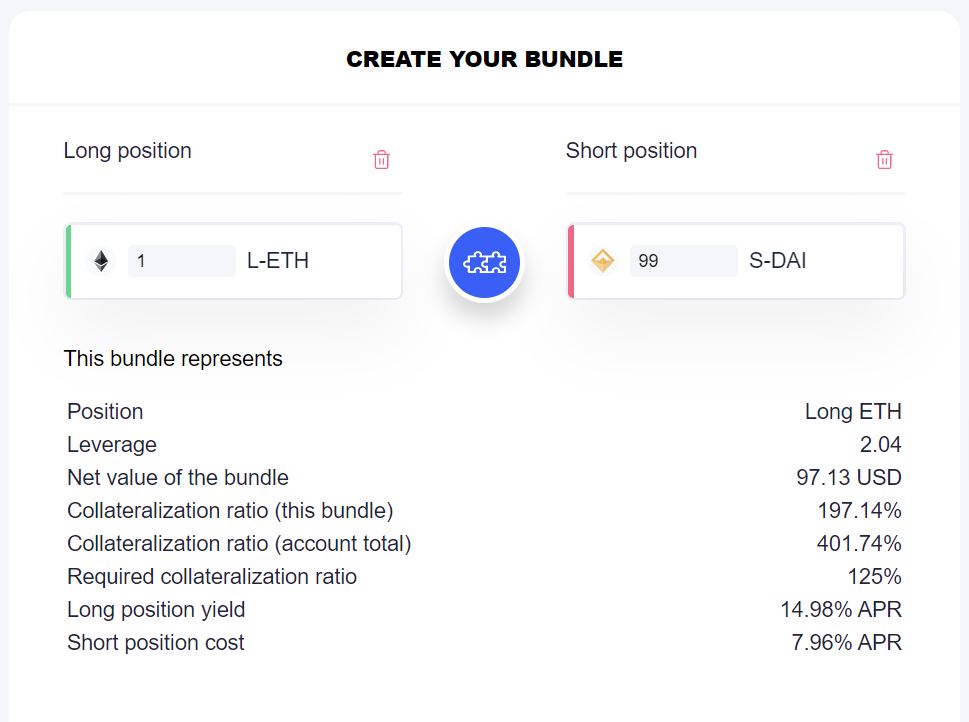
Task: Delete the Long position with trash icon
Action: click(381, 160)
